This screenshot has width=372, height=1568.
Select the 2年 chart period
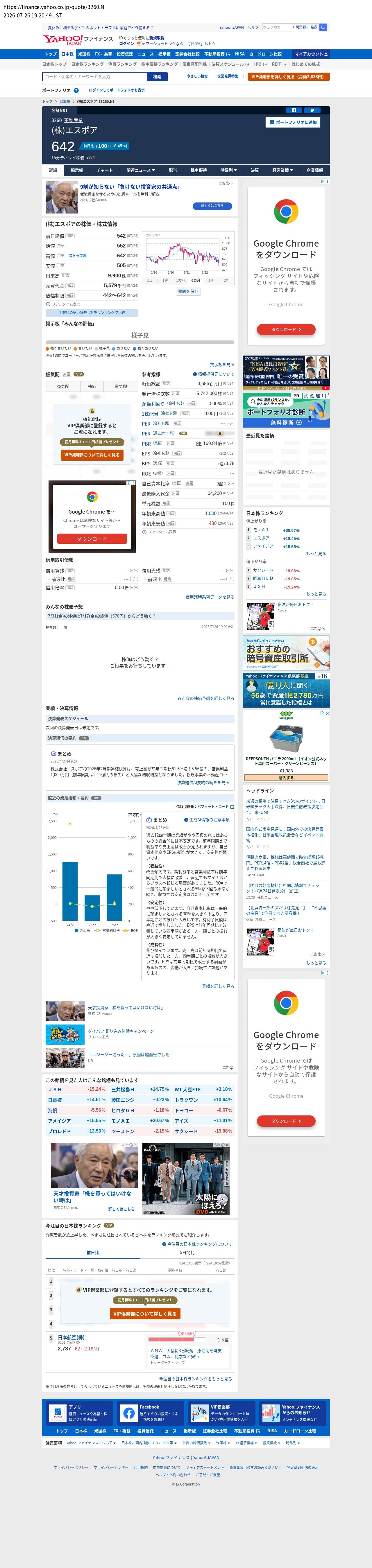click(x=226, y=281)
